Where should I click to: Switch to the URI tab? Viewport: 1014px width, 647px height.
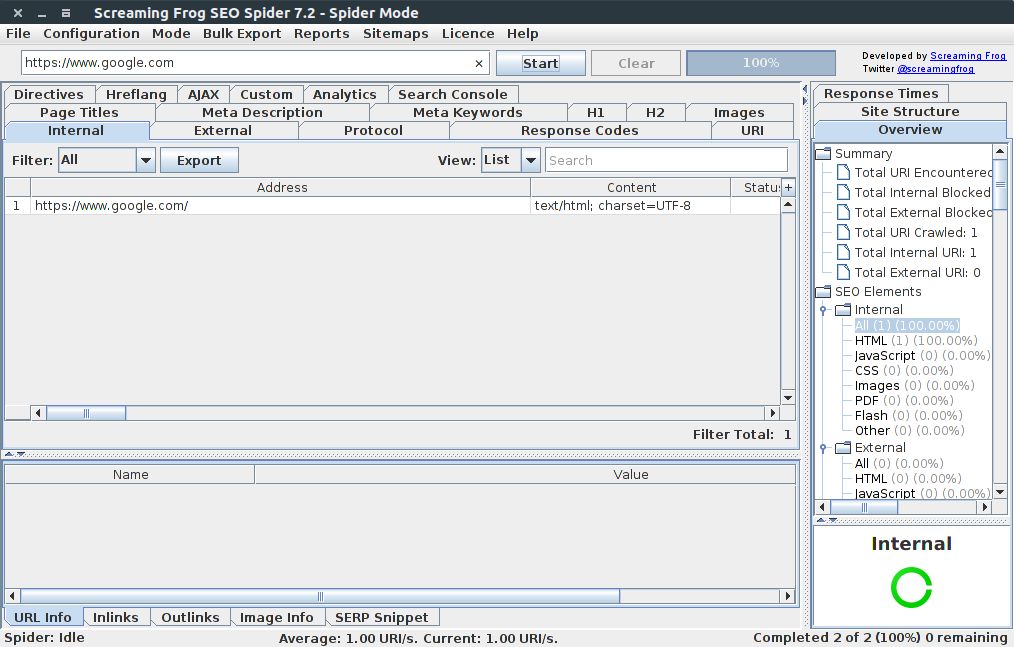tap(752, 131)
